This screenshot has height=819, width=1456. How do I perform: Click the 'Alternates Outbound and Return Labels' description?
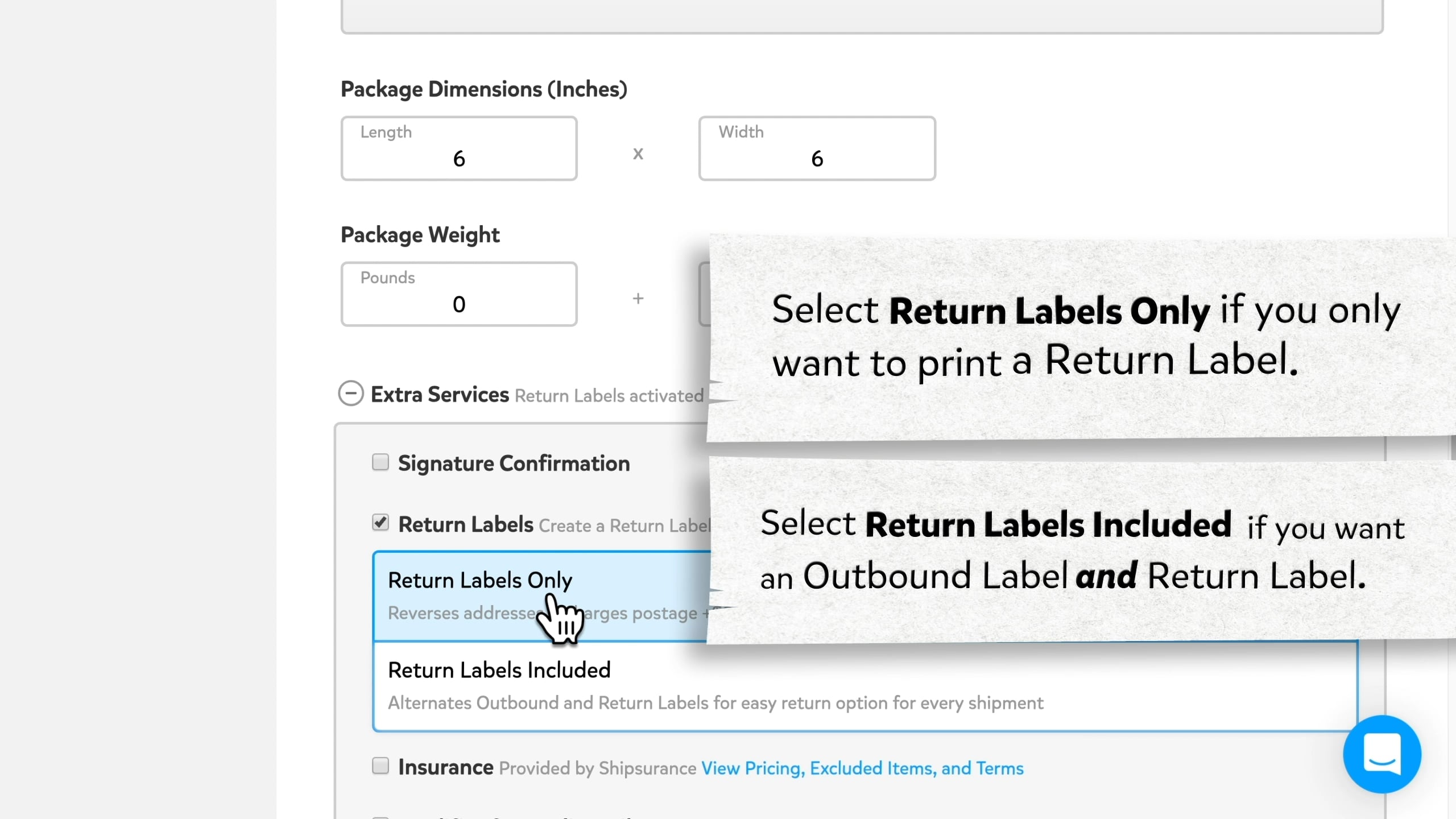point(715,703)
